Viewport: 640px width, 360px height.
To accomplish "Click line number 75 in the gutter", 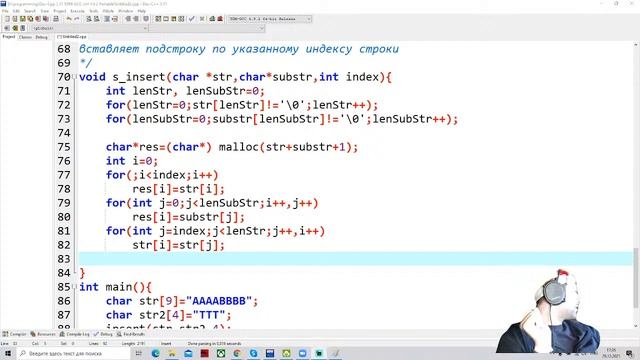I will pyautogui.click(x=64, y=147).
